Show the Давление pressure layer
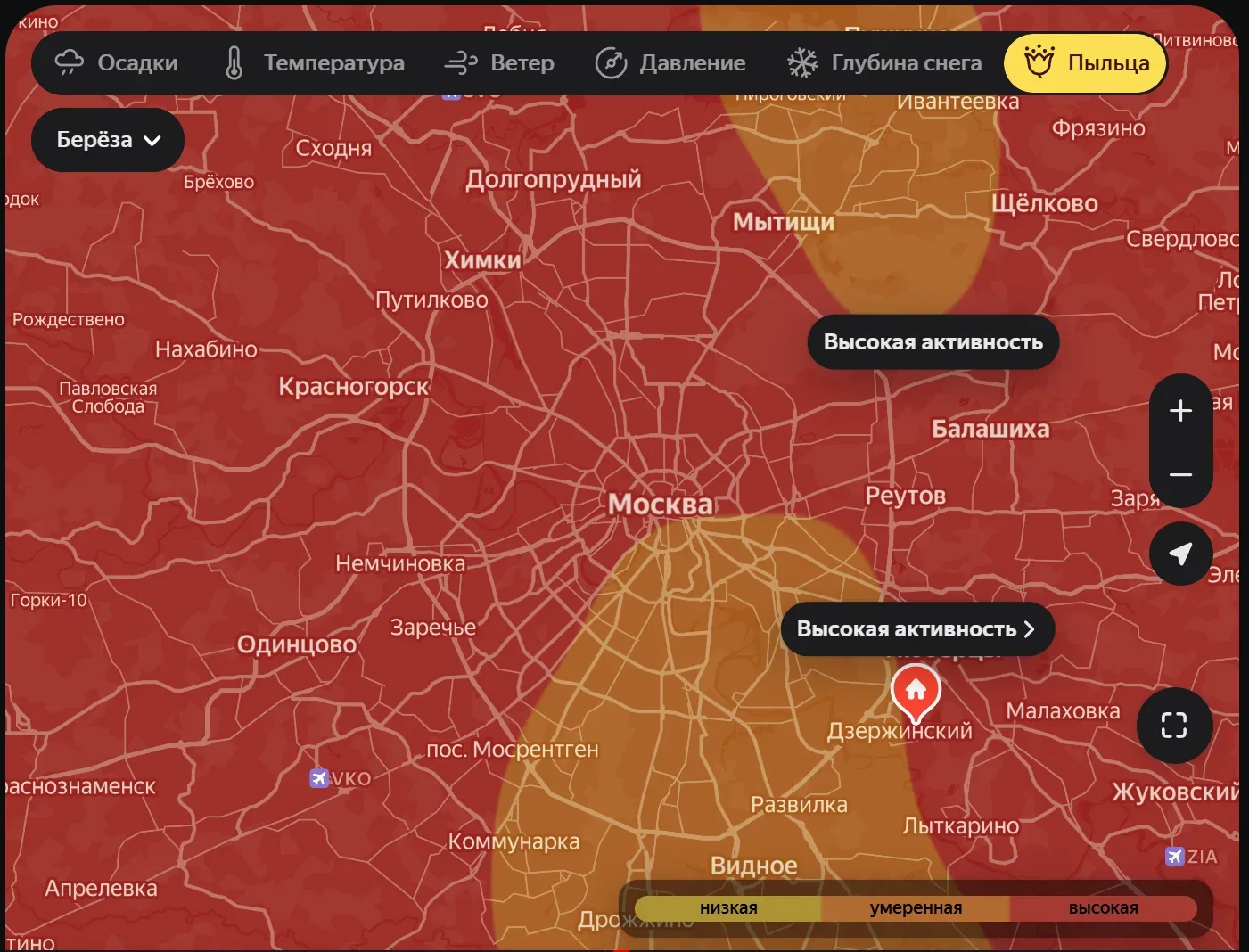Viewport: 1249px width, 952px height. (x=670, y=63)
